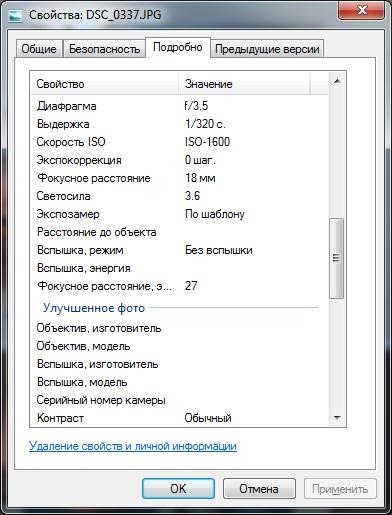Click the По шаблону value

click(215, 214)
